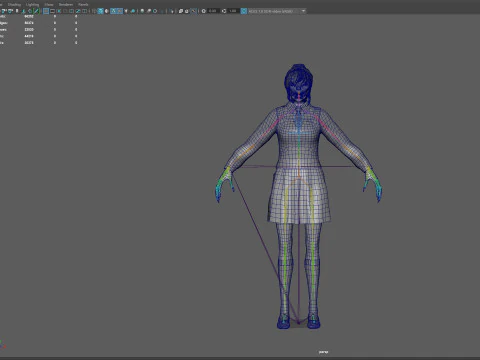Click the Smooth Shade All icon
Image resolution: width=480 pixels, height=360 pixels.
point(101,11)
